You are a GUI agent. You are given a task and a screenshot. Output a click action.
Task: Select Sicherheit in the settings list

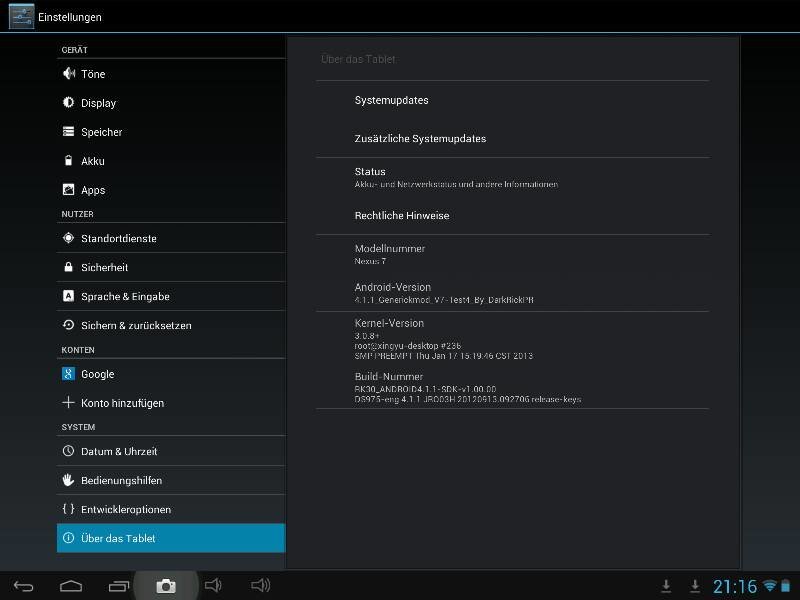(x=171, y=267)
